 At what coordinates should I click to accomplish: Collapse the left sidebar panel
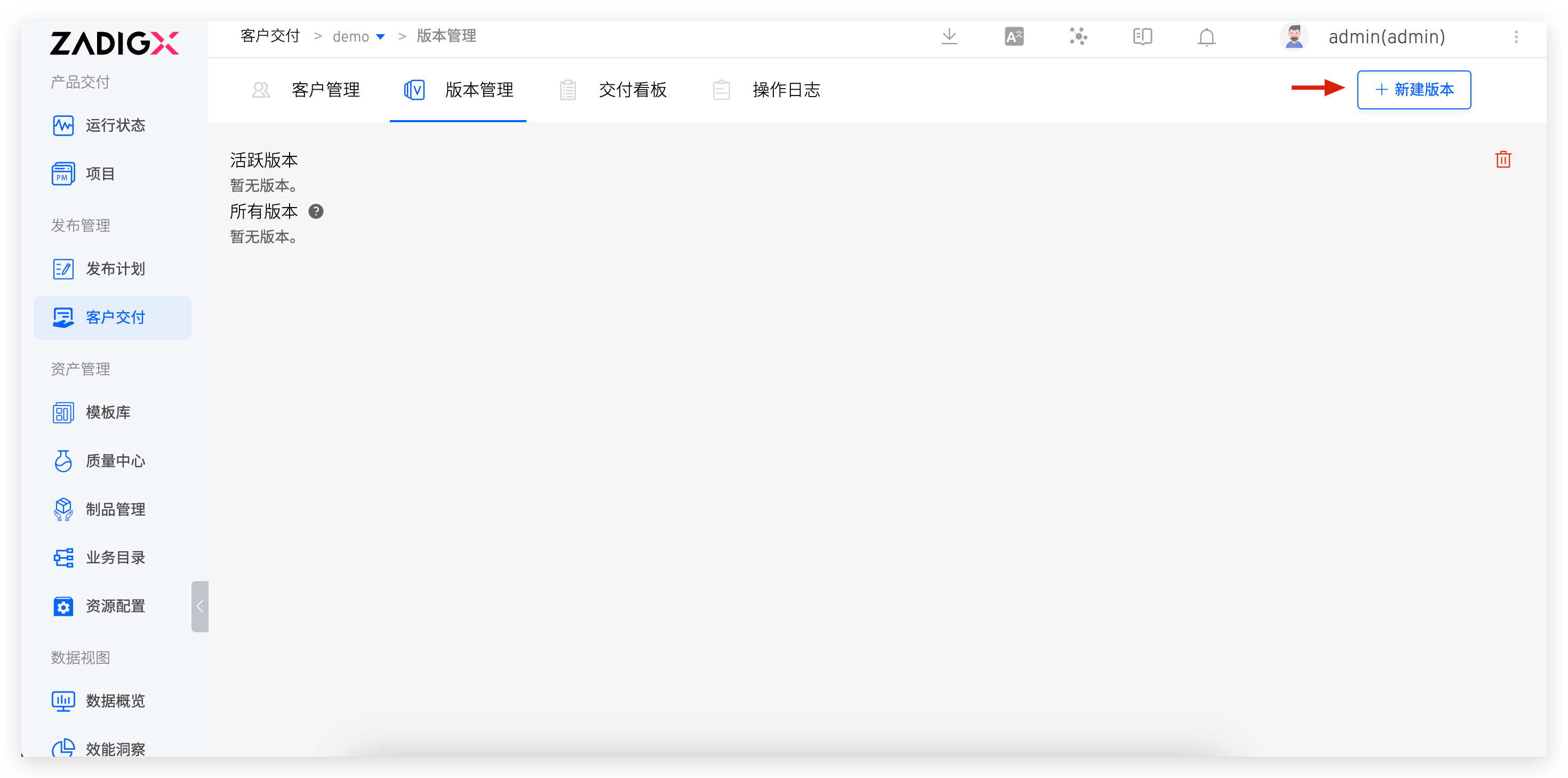click(x=199, y=606)
